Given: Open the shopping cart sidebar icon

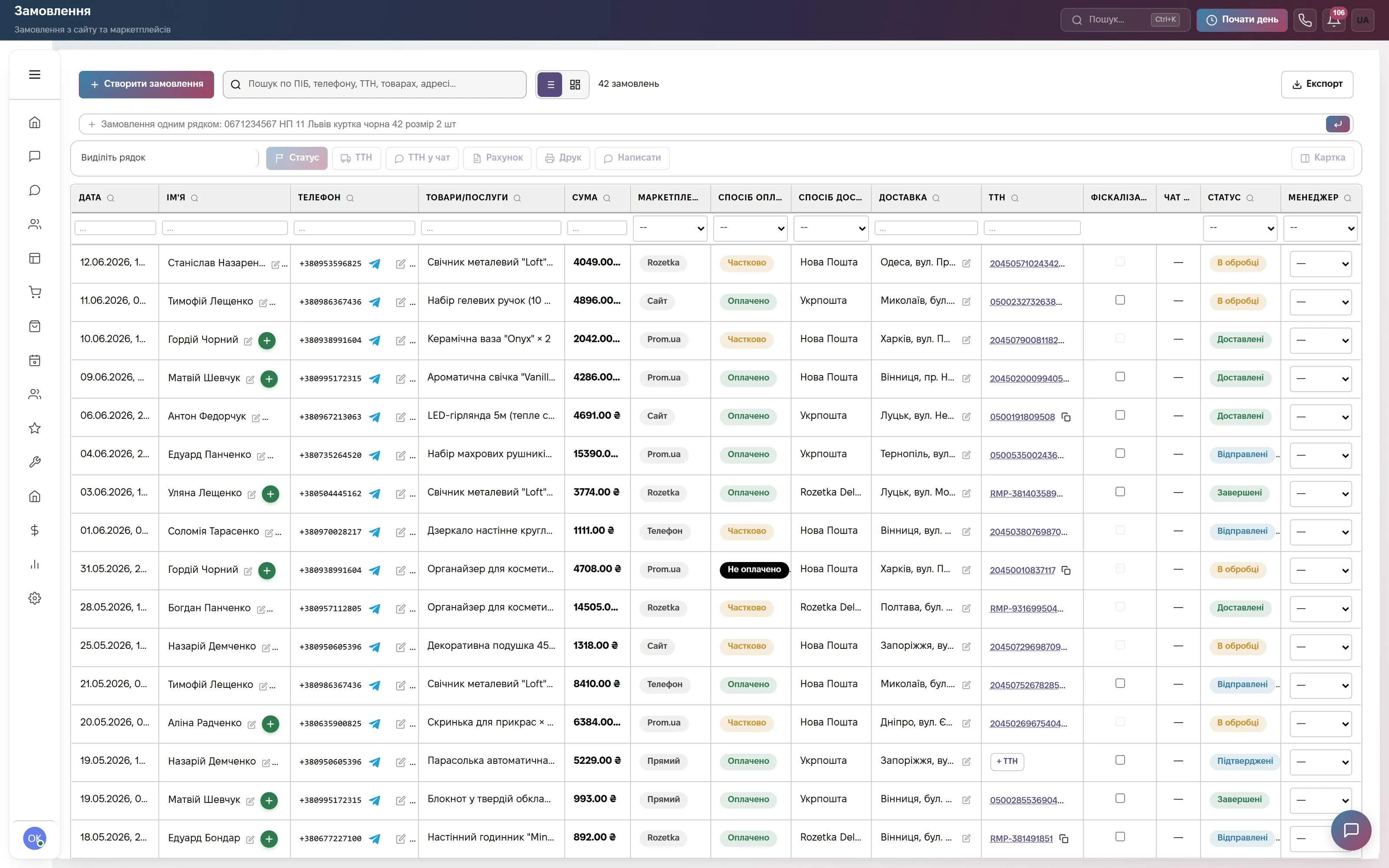Looking at the screenshot, I should click(34, 292).
